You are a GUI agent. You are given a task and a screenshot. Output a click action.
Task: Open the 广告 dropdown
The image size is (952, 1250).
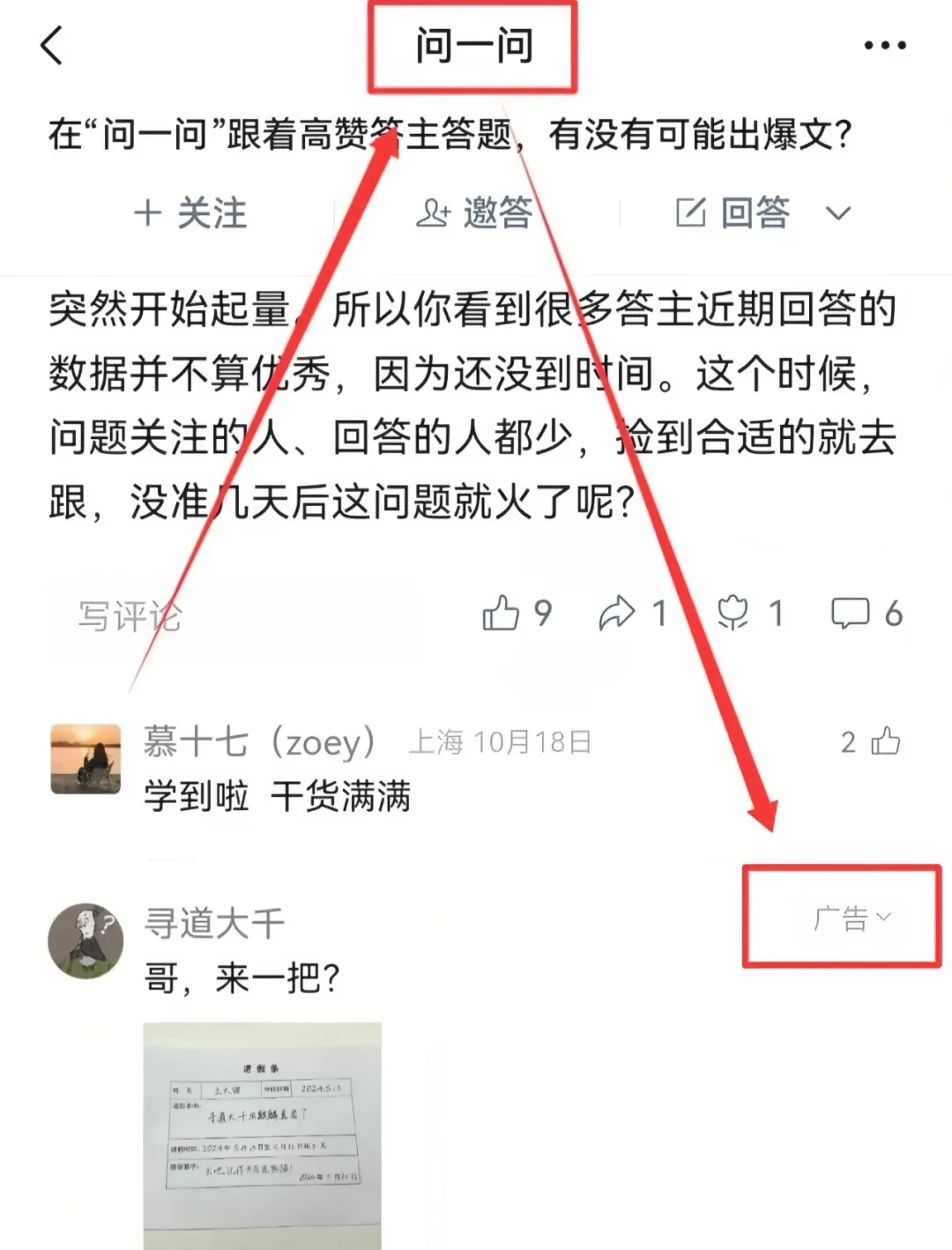coord(852,919)
